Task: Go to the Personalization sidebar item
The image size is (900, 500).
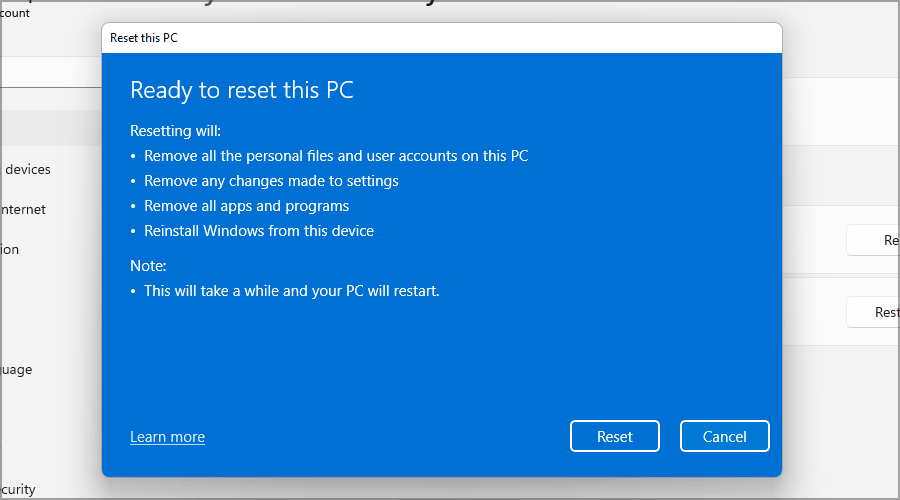Action: (10, 249)
